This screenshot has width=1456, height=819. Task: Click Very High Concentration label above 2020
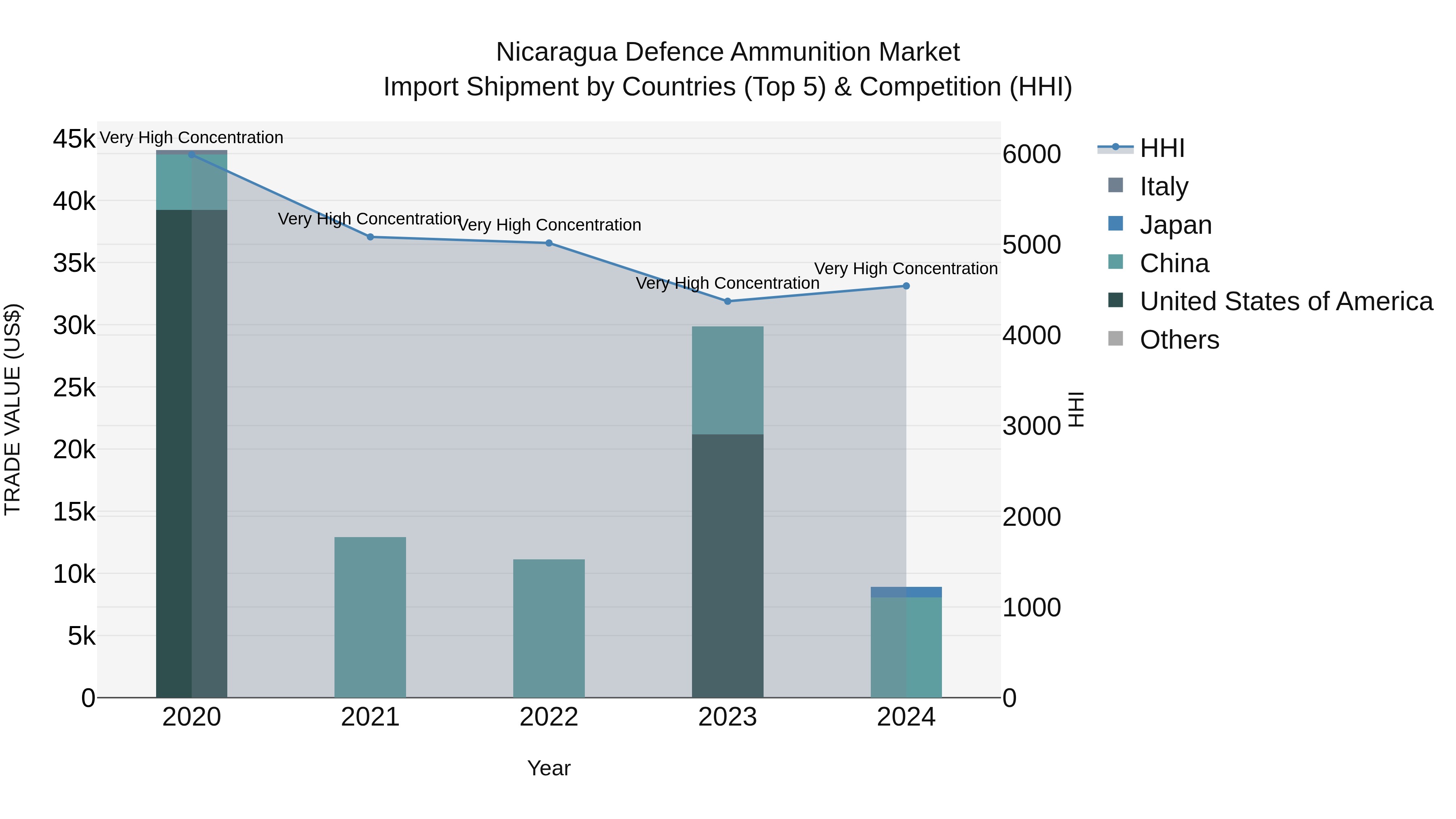[x=192, y=138]
